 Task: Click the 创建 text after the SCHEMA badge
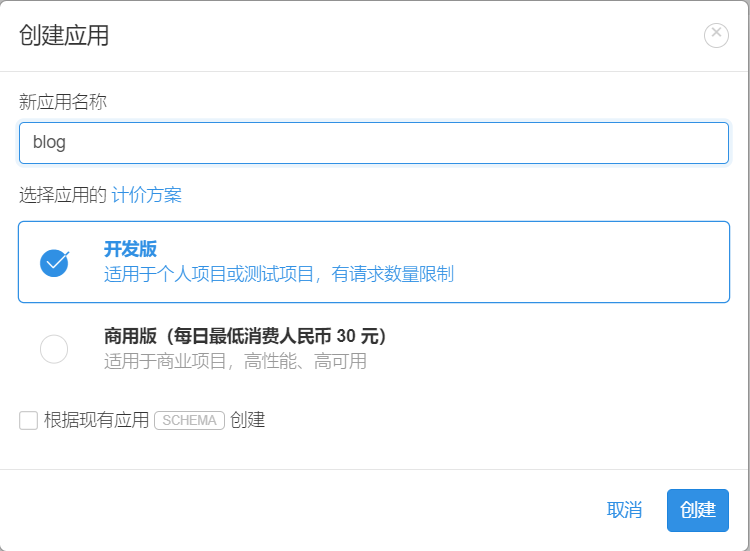point(247,420)
